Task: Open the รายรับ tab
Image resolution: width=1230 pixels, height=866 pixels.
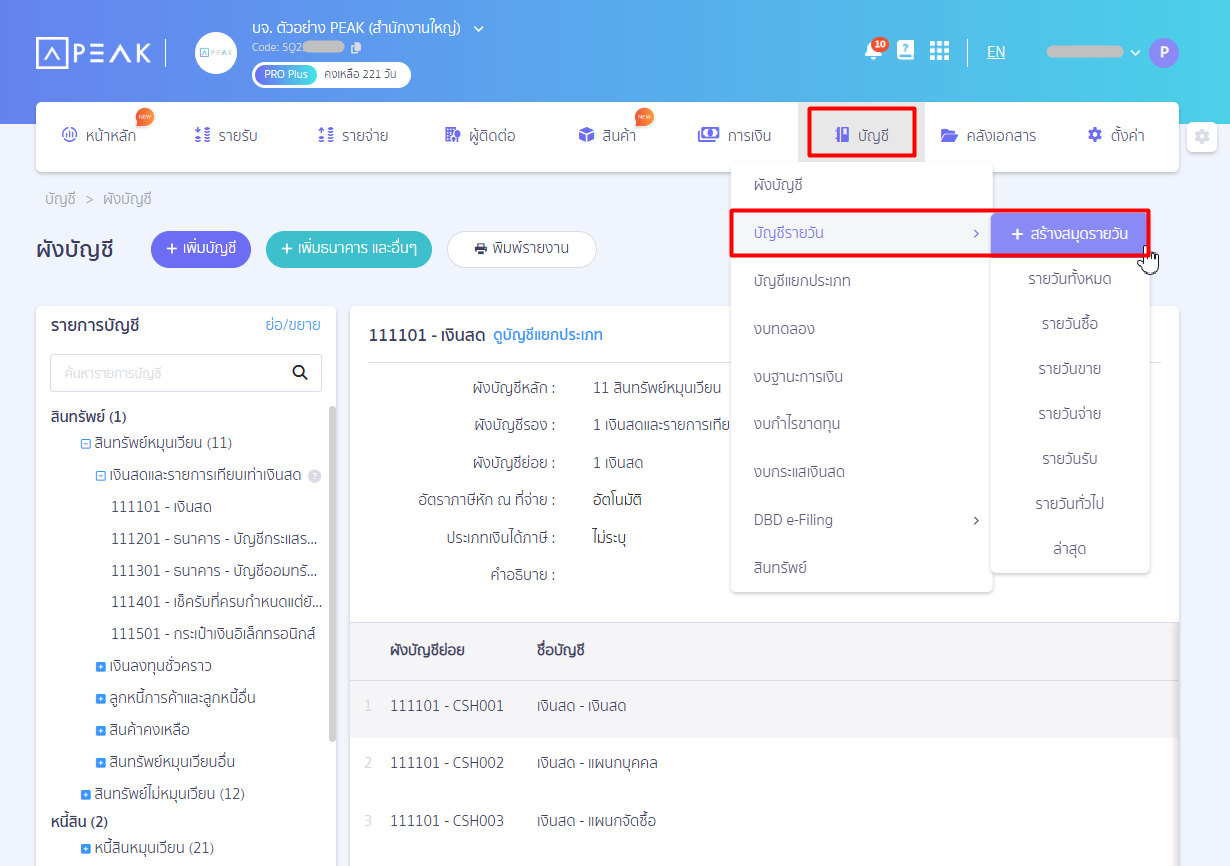Action: coord(226,135)
